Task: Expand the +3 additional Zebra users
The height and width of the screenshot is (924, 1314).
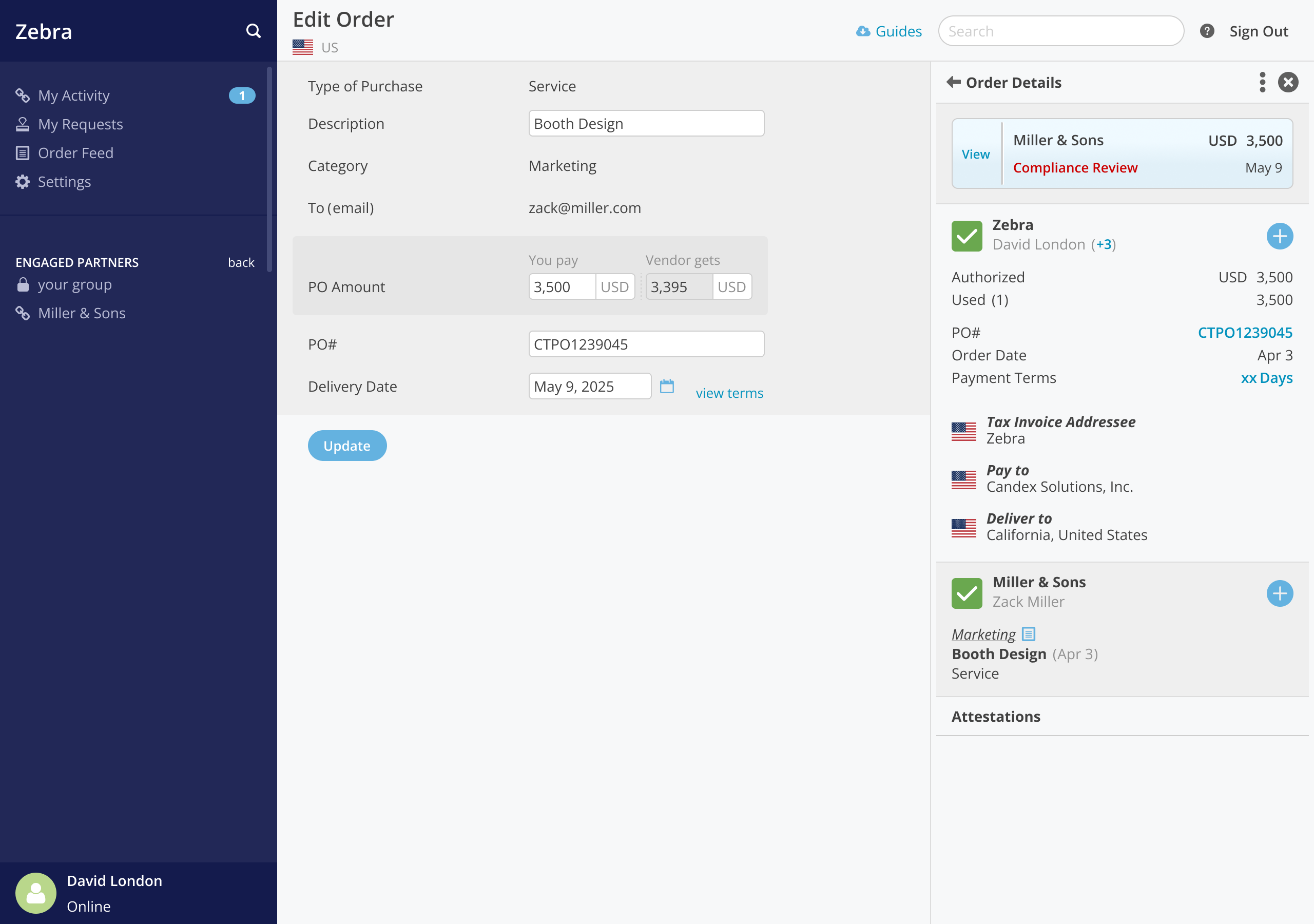Action: [1104, 244]
